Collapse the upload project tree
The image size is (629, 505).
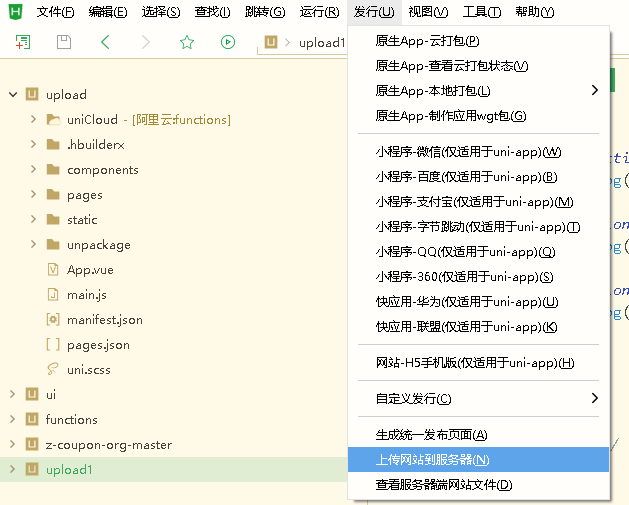(x=13, y=95)
